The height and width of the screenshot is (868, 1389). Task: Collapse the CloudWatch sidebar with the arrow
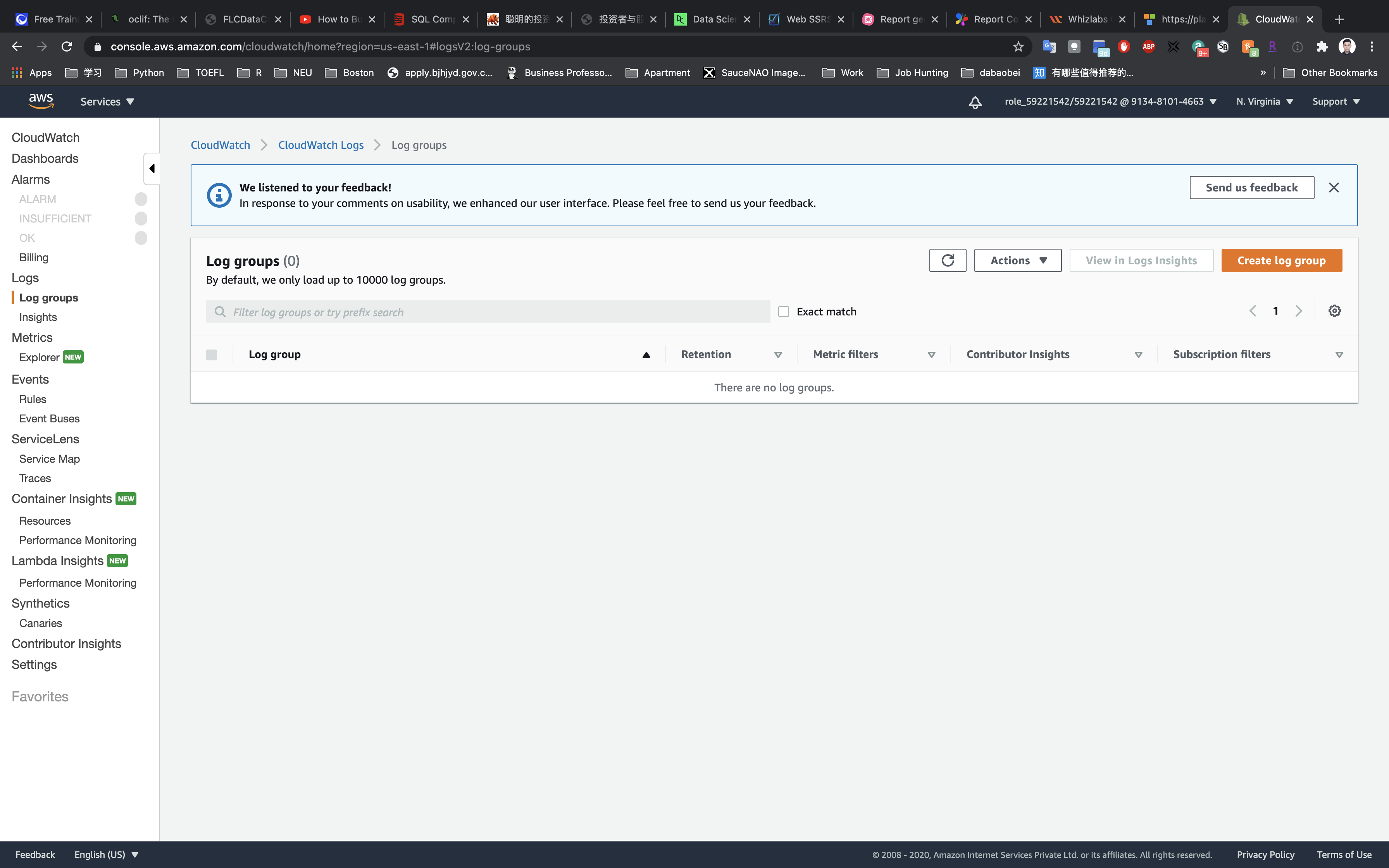(152, 168)
